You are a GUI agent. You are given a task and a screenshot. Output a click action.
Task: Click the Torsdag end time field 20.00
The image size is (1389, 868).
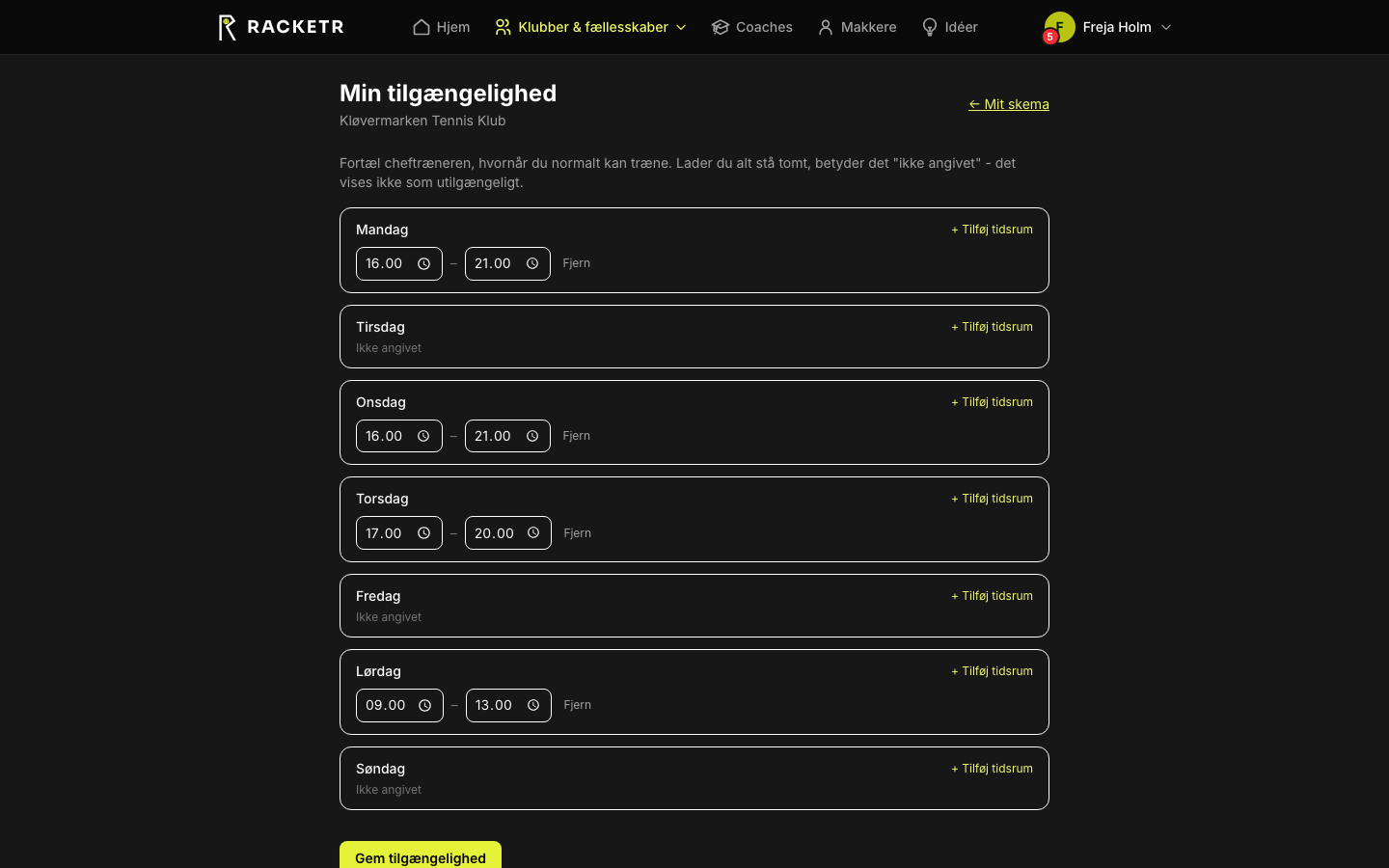coord(508,532)
